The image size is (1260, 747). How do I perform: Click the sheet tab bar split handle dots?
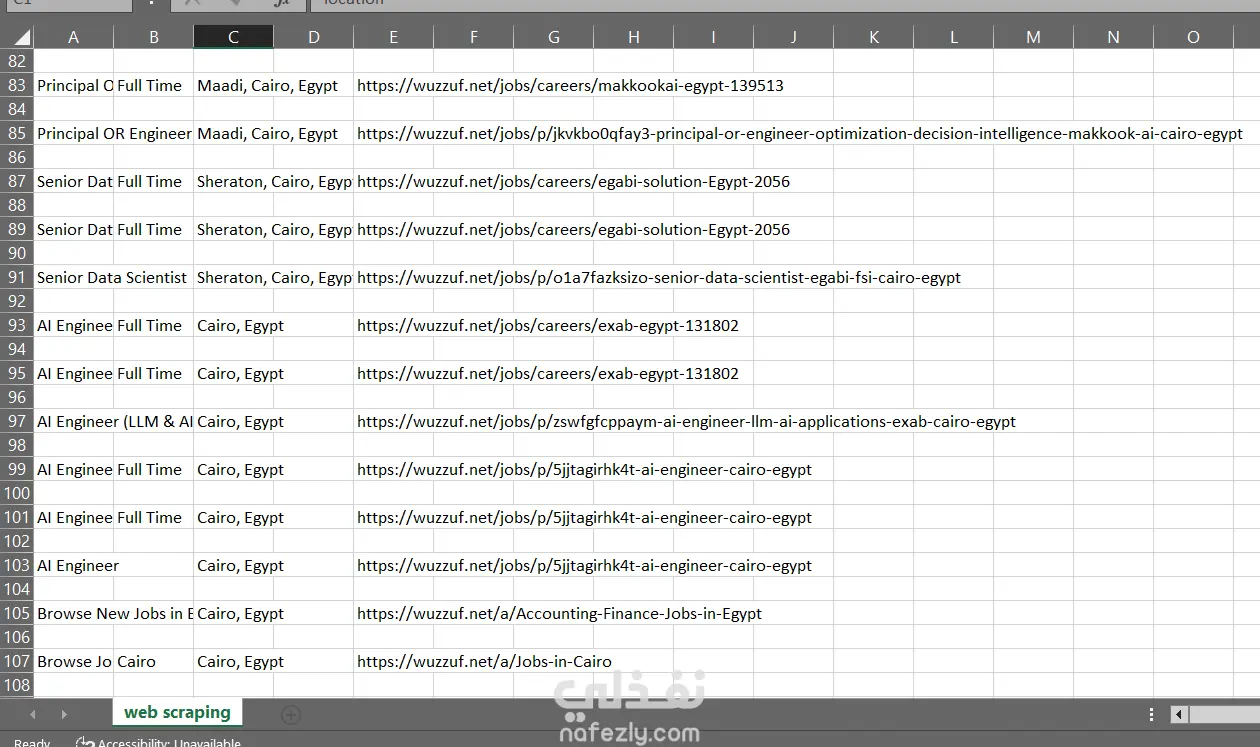(x=1152, y=714)
